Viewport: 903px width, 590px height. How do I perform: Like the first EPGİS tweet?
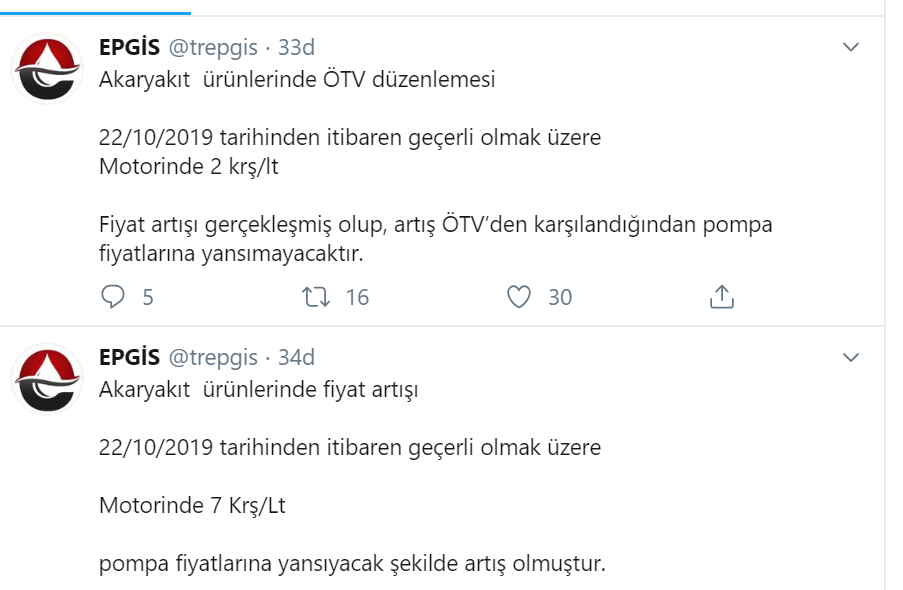(x=518, y=297)
